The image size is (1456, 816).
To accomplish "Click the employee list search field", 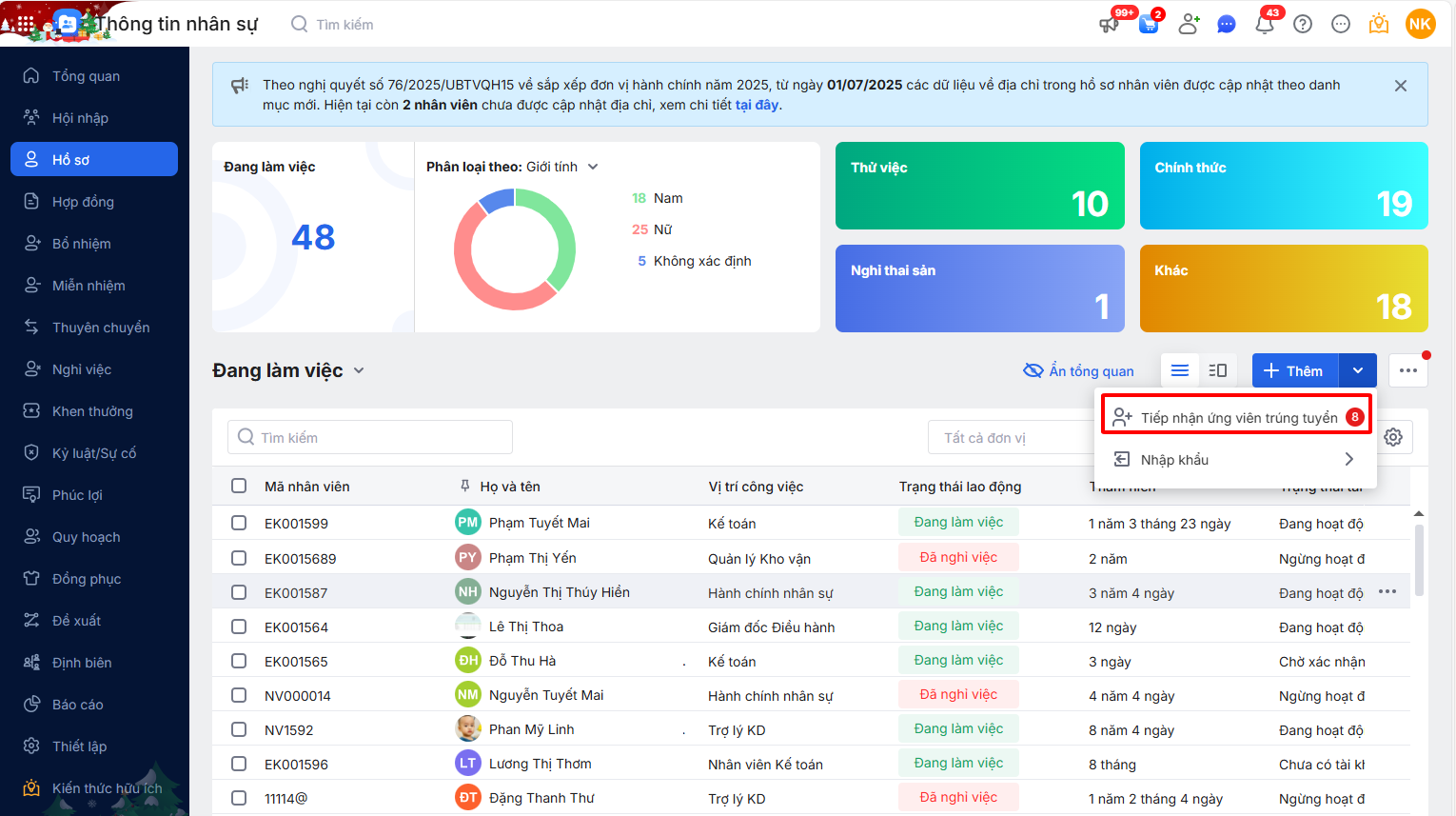I will pyautogui.click(x=370, y=437).
